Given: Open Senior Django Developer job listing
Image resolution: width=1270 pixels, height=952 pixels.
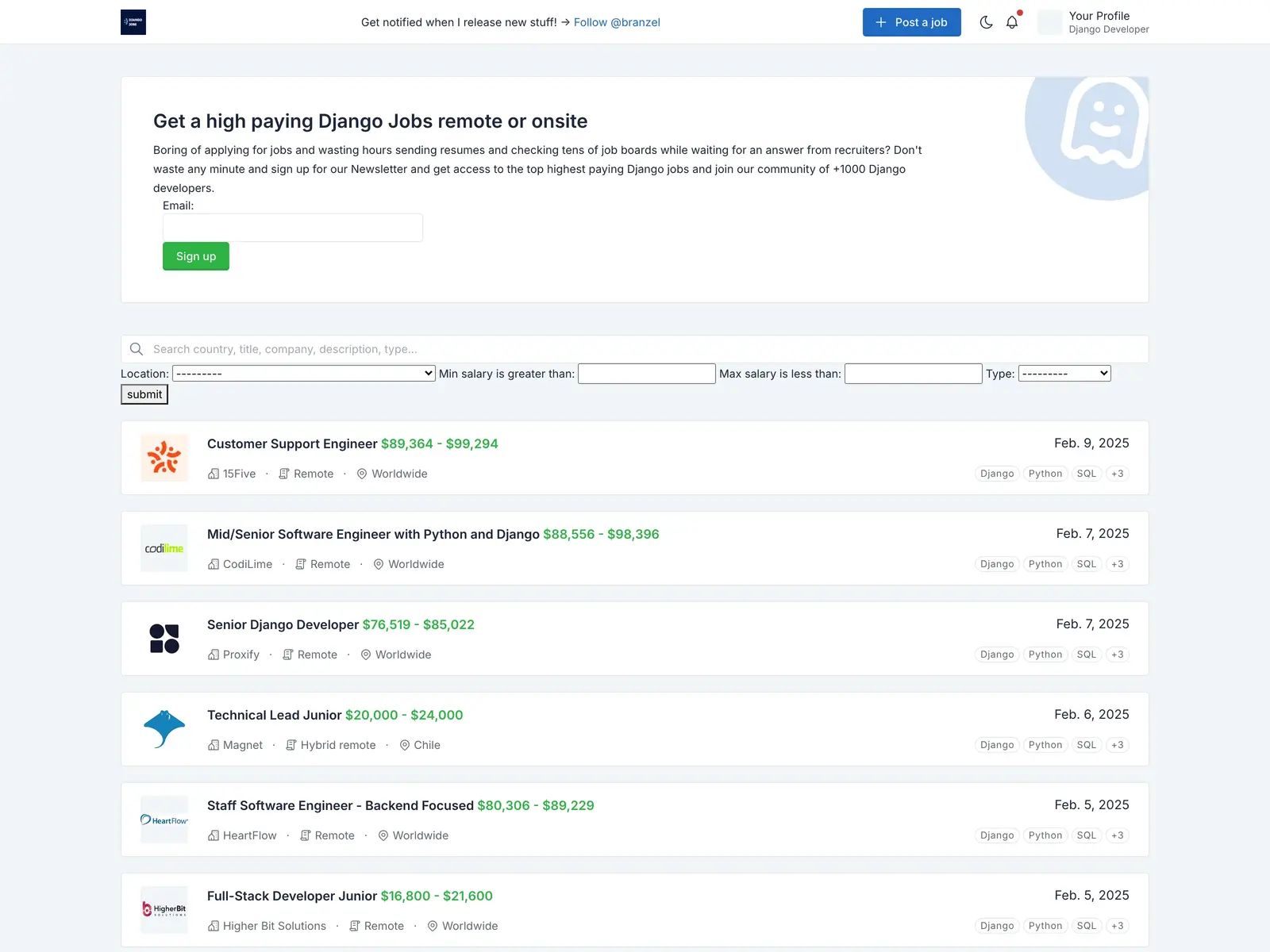Looking at the screenshot, I should 283,624.
